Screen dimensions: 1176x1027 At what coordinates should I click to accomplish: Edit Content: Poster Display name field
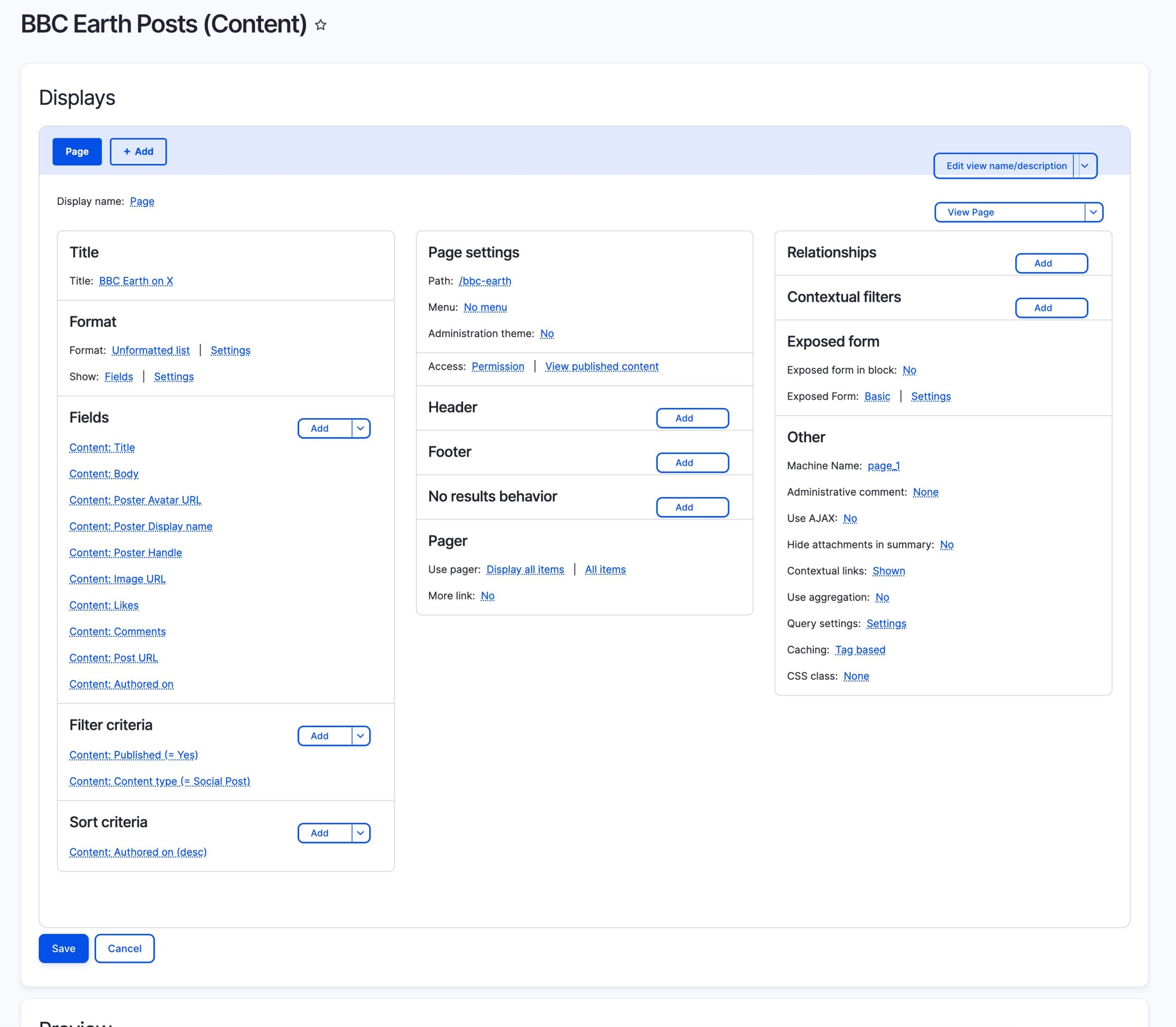141,527
